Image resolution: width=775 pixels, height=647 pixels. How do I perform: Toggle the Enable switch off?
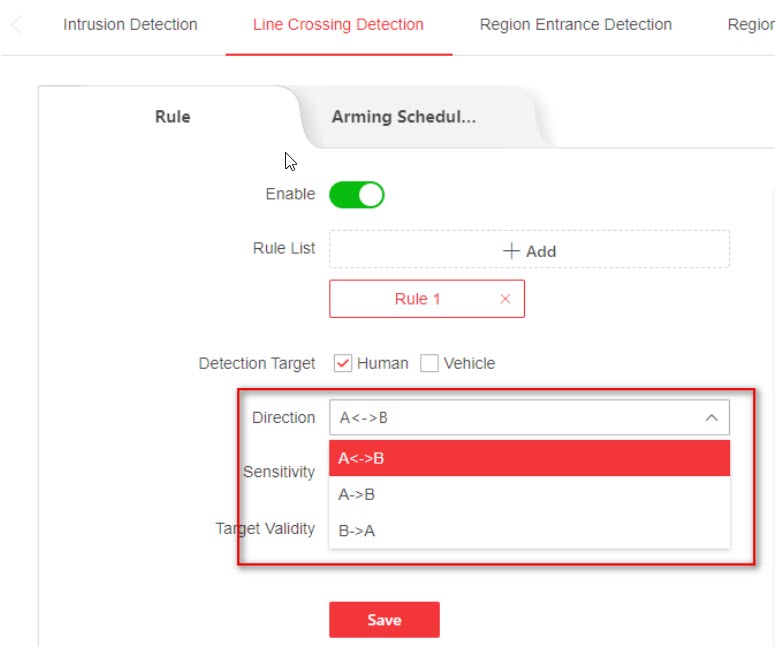click(x=357, y=195)
